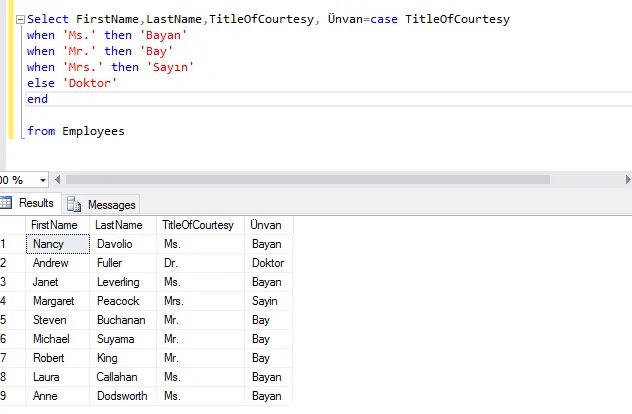632x414 pixels.
Task: Place cursor on the end keyword
Action: coord(37,99)
